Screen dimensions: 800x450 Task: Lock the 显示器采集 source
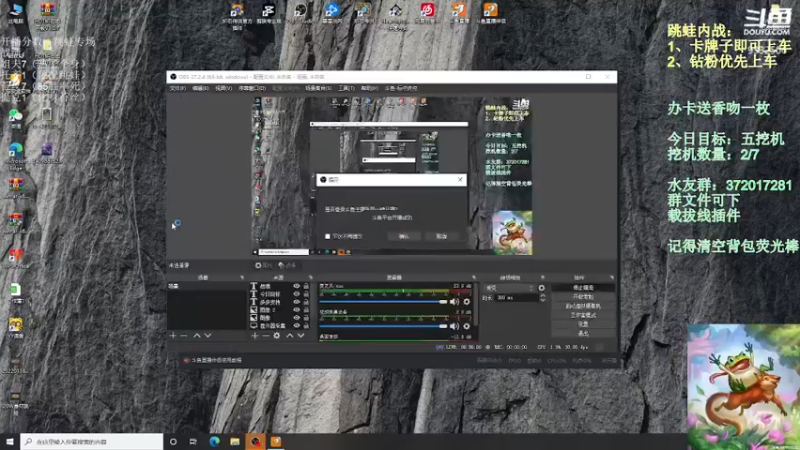click(306, 326)
